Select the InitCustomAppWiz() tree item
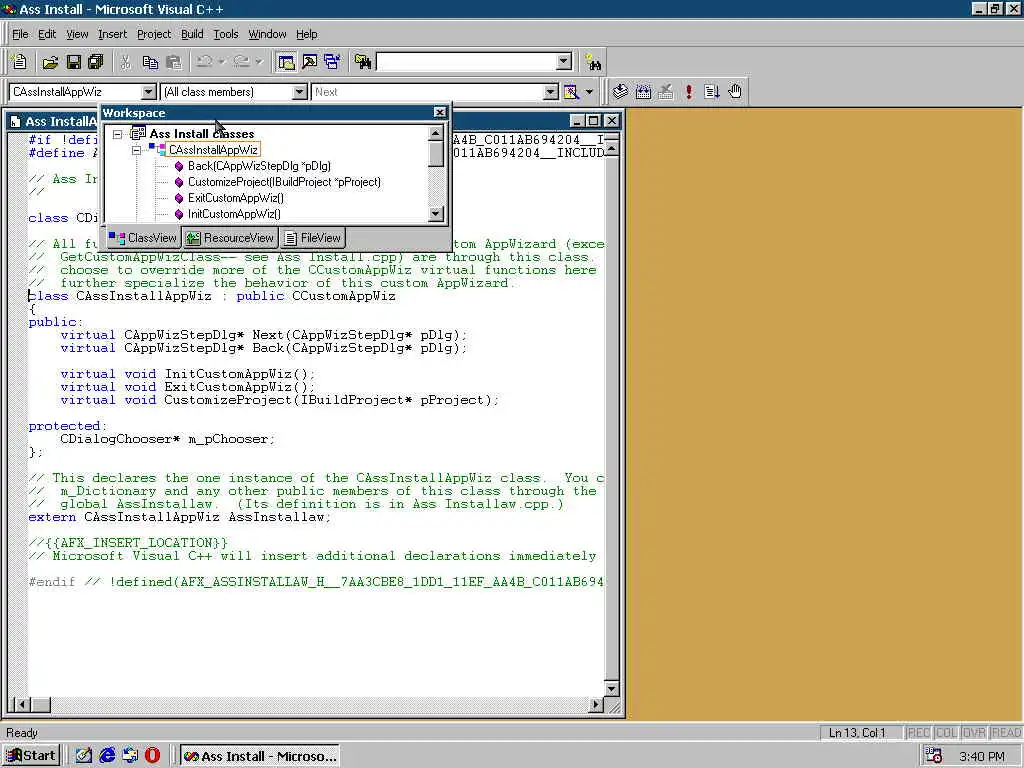 tap(234, 214)
